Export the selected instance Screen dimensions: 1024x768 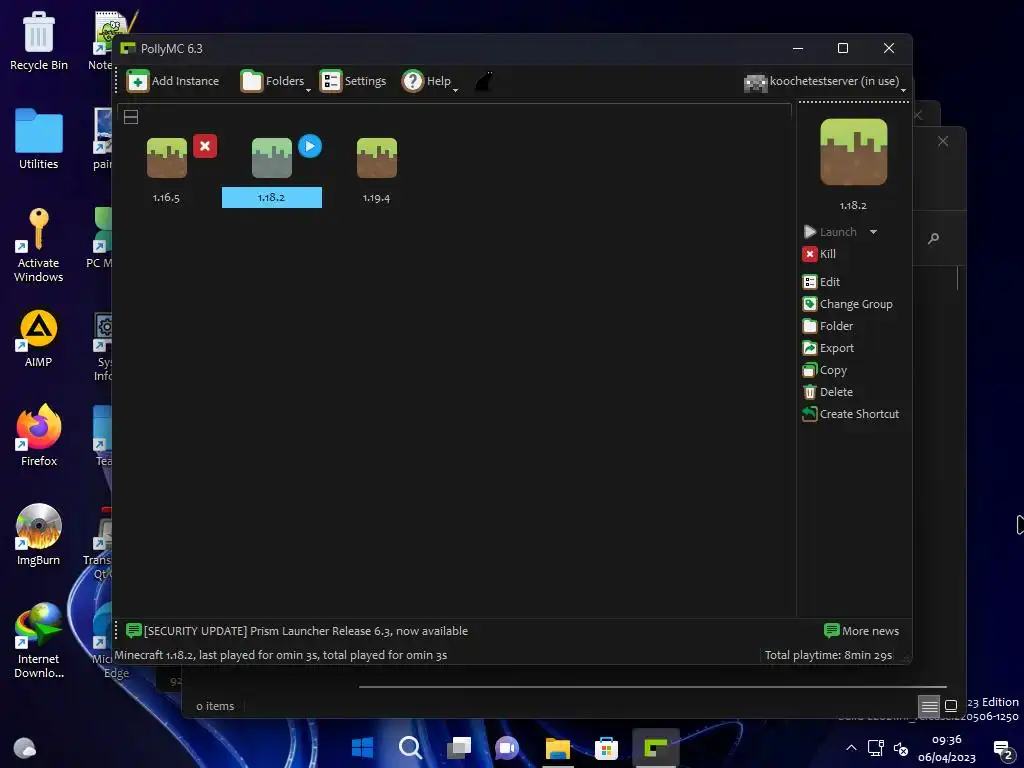click(x=829, y=348)
